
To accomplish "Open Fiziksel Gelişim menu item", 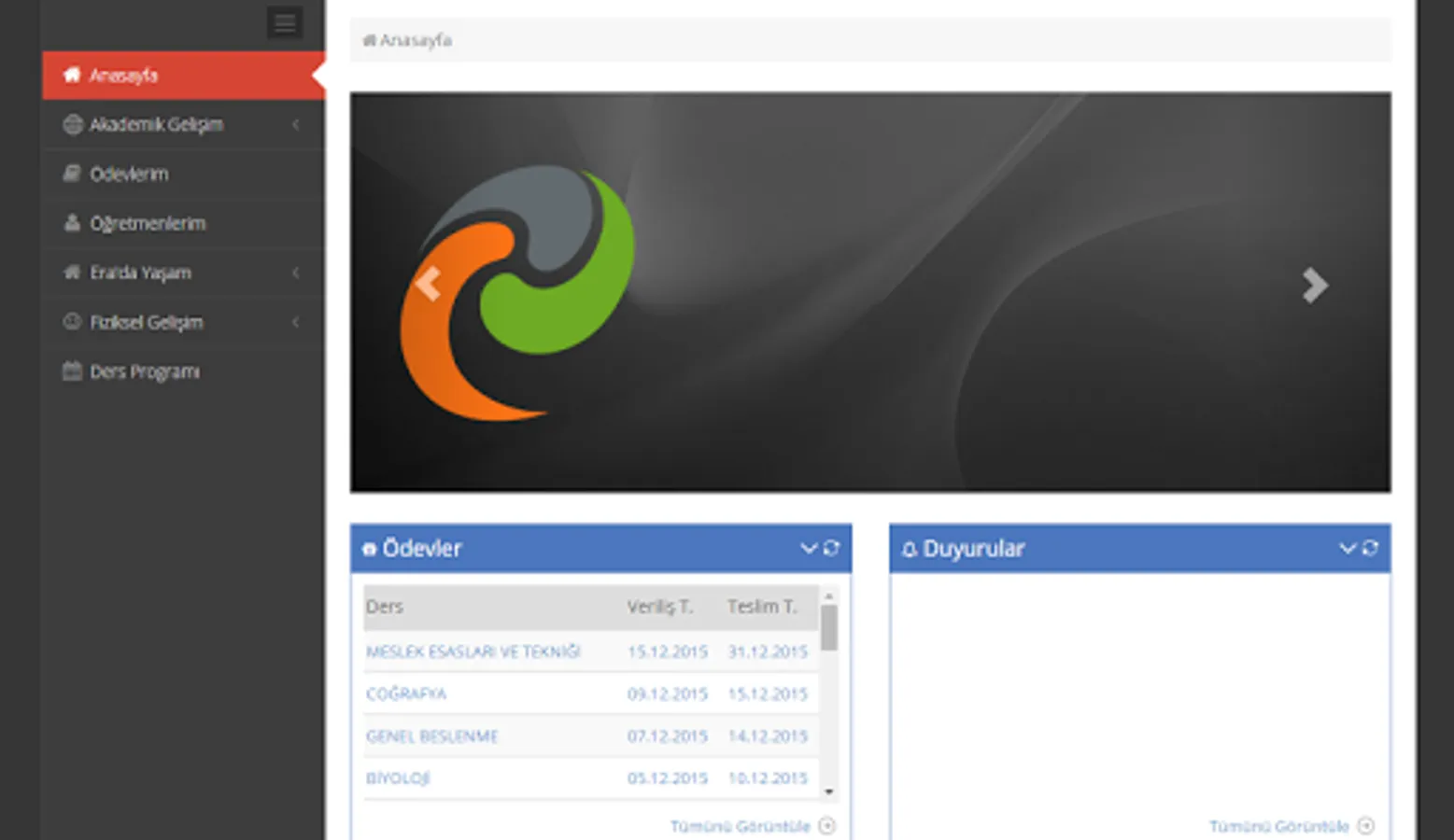I will coord(183,322).
